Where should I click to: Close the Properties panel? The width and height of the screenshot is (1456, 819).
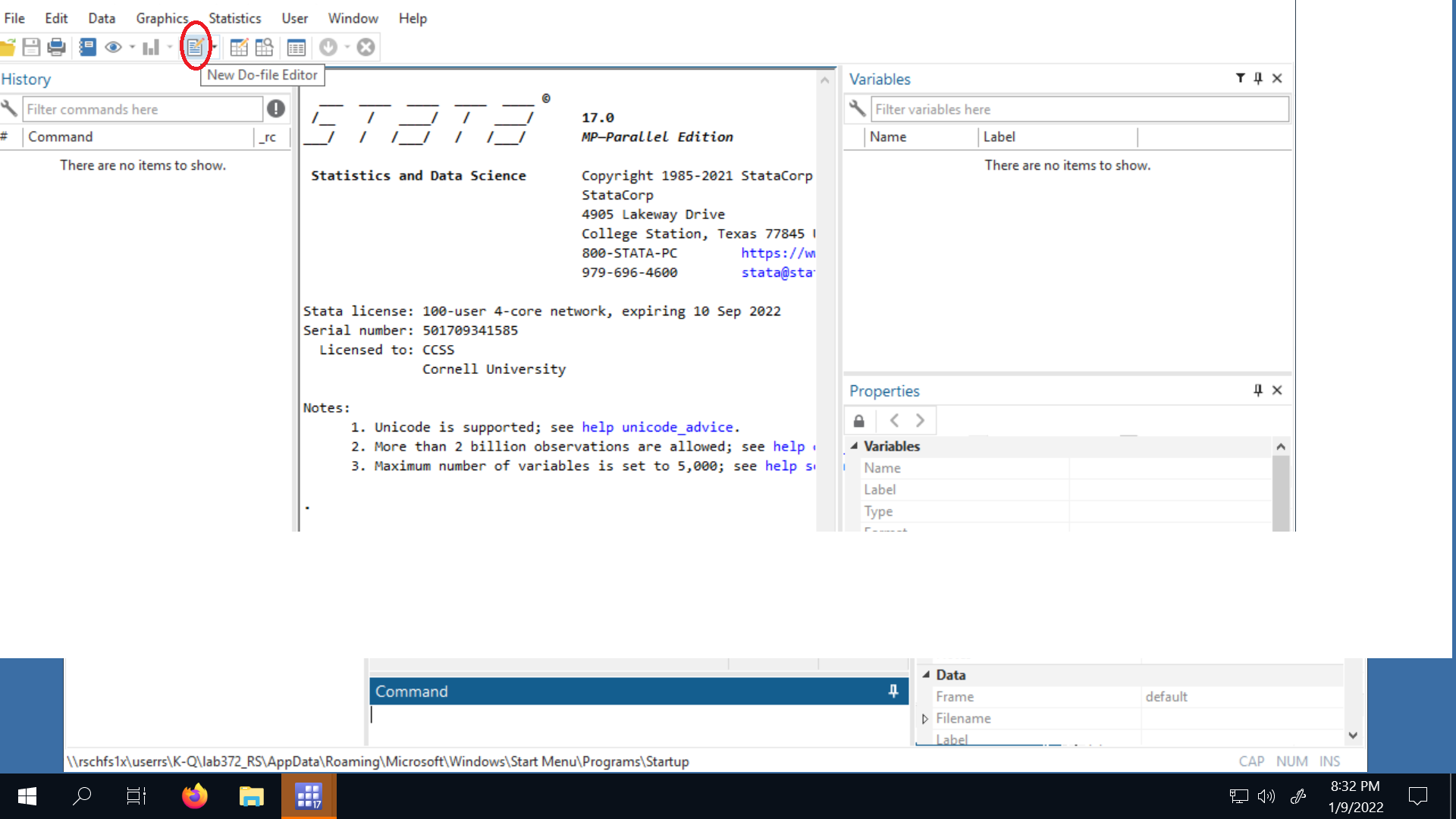pyautogui.click(x=1277, y=390)
